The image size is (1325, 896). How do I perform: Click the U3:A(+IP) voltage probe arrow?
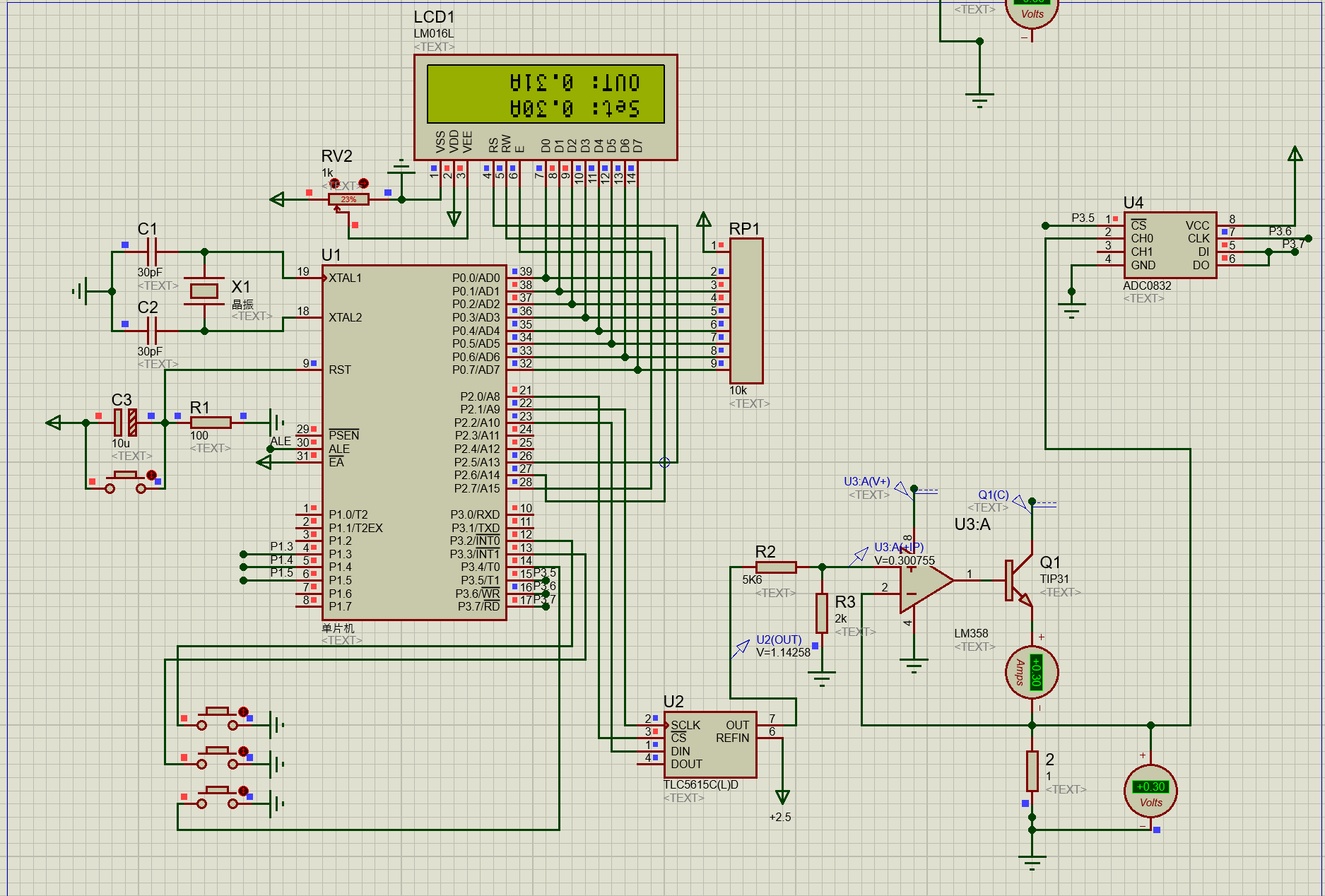pyautogui.click(x=859, y=556)
